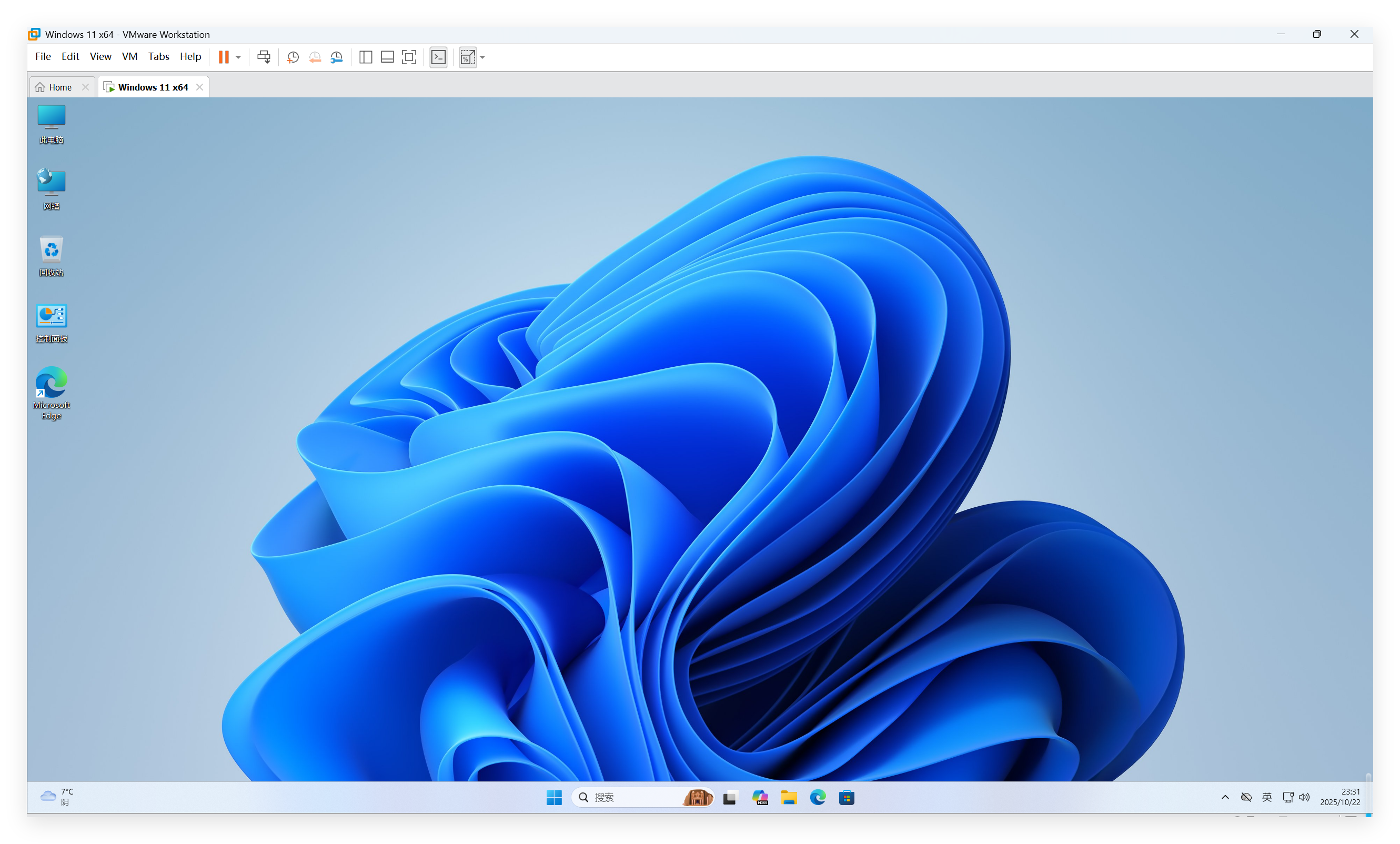Click the weather widget showing 7°C
Screen dimensions: 1400x844
pyautogui.click(x=57, y=797)
